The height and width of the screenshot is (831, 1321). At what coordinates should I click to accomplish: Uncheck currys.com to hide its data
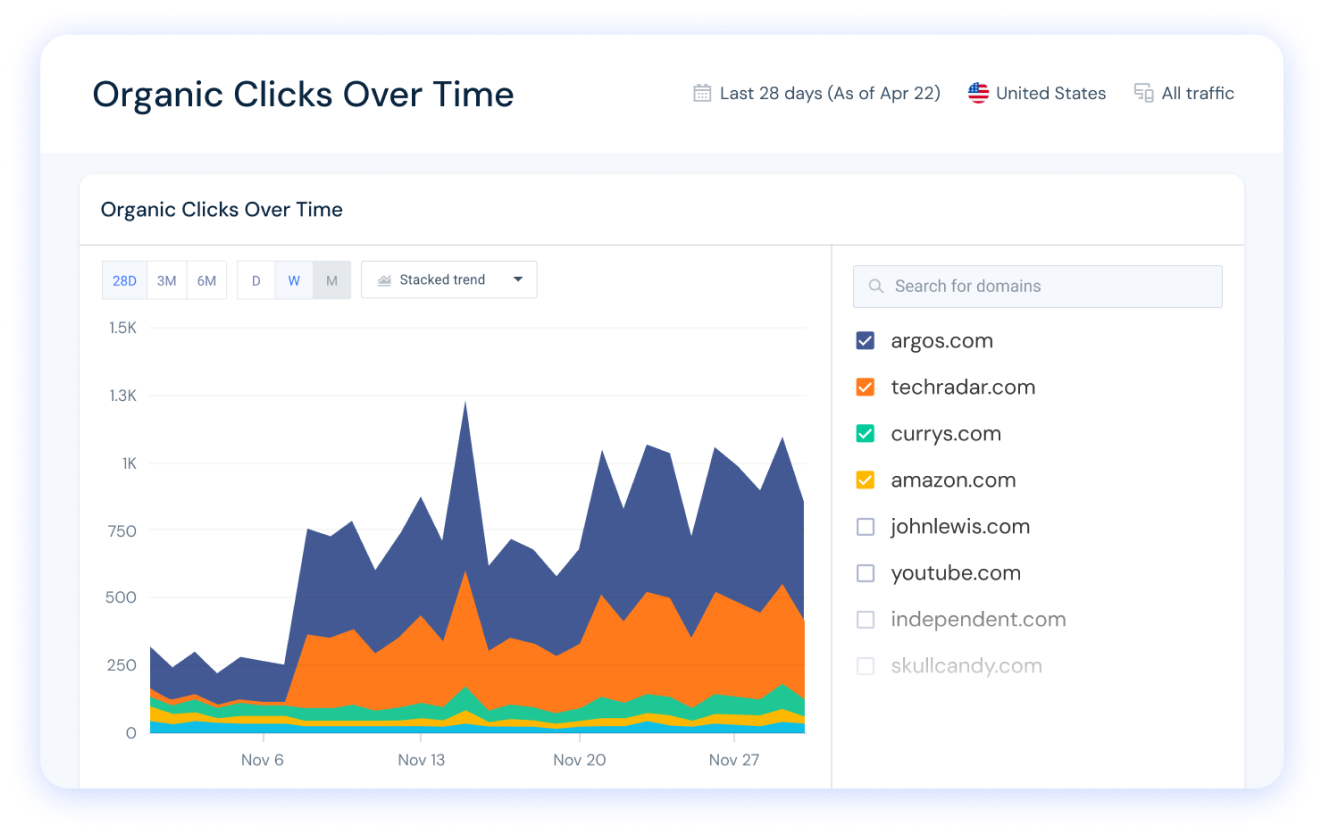click(865, 433)
